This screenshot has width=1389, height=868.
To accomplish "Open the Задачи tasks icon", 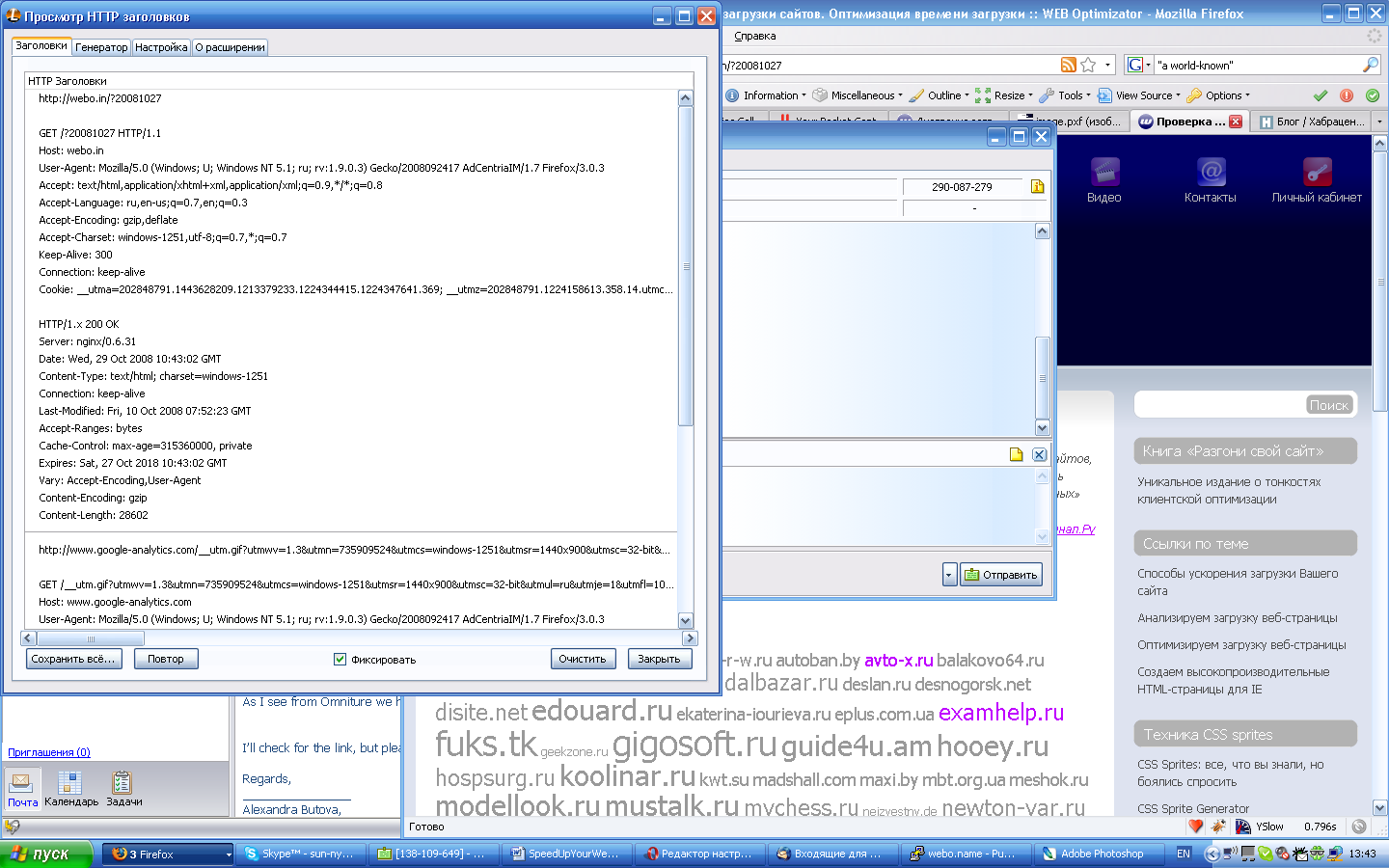I will click(123, 788).
